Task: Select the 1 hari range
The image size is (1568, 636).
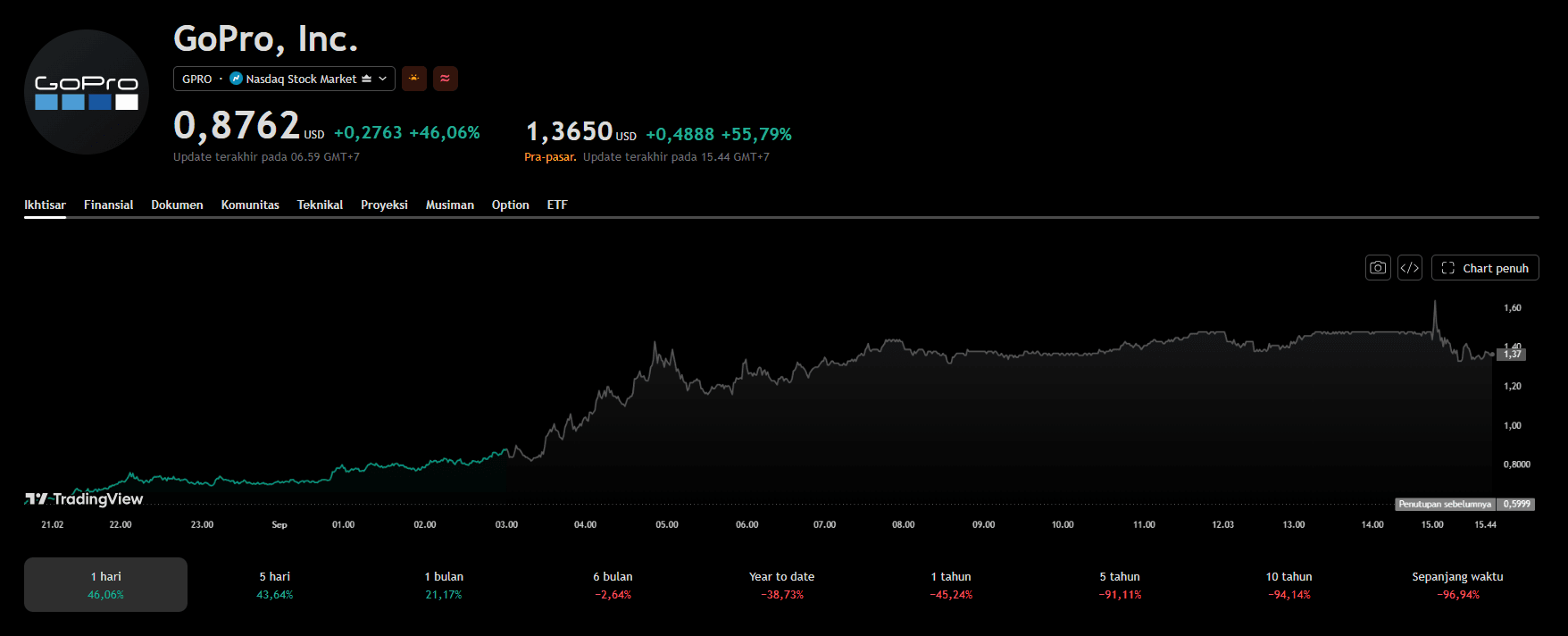Action: tap(105, 584)
